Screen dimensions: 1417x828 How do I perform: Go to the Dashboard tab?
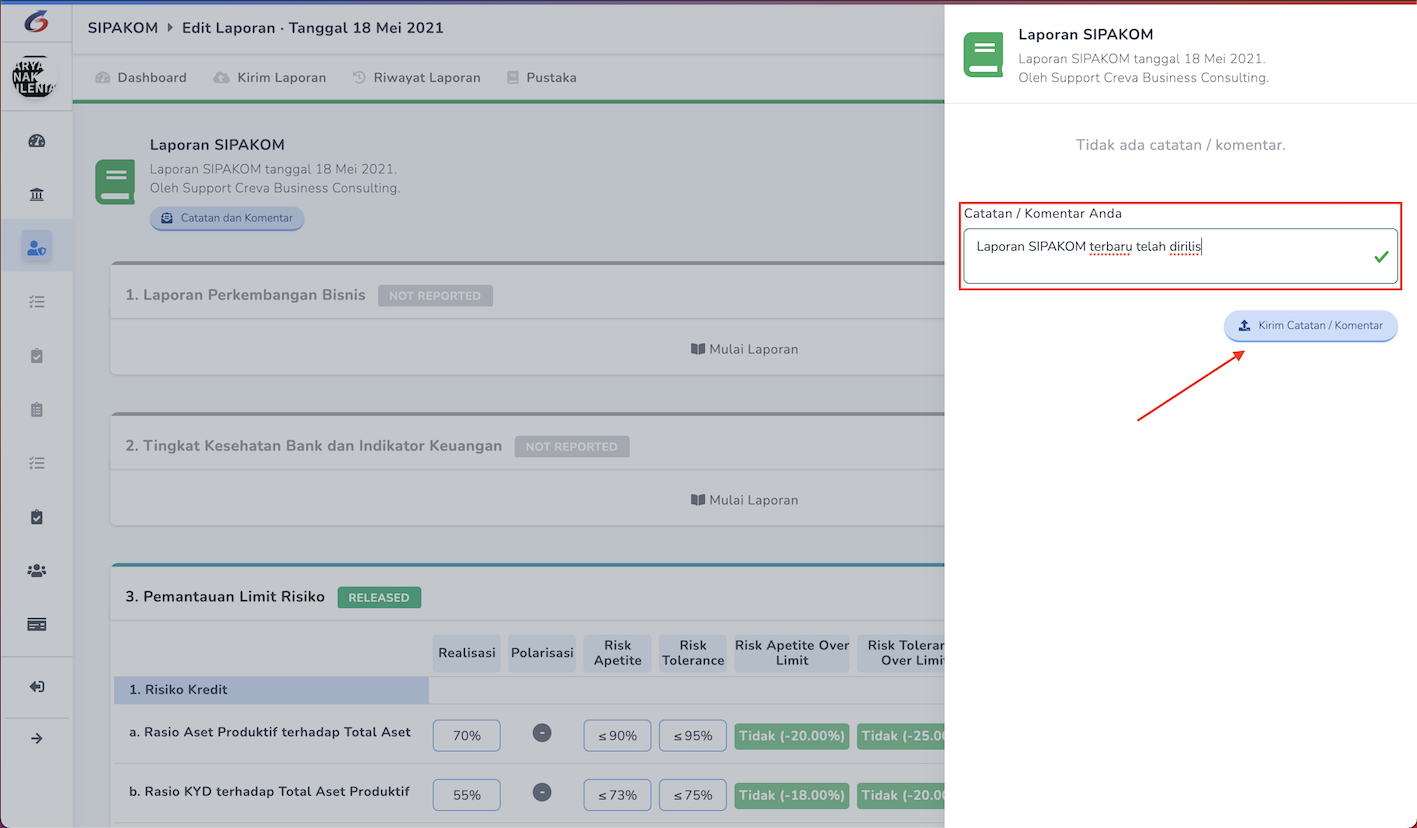(x=141, y=77)
